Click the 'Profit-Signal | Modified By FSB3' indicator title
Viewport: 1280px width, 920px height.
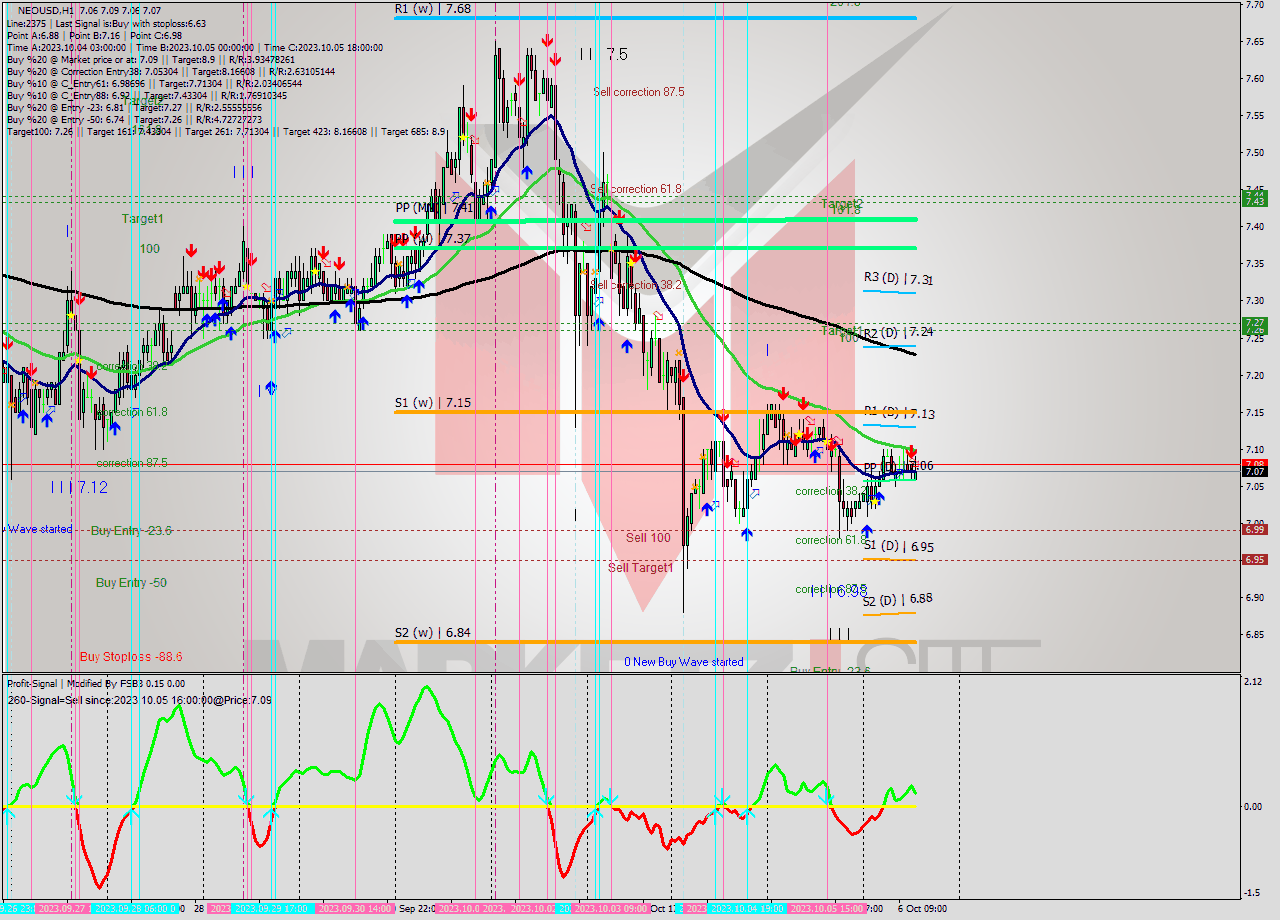pos(96,684)
